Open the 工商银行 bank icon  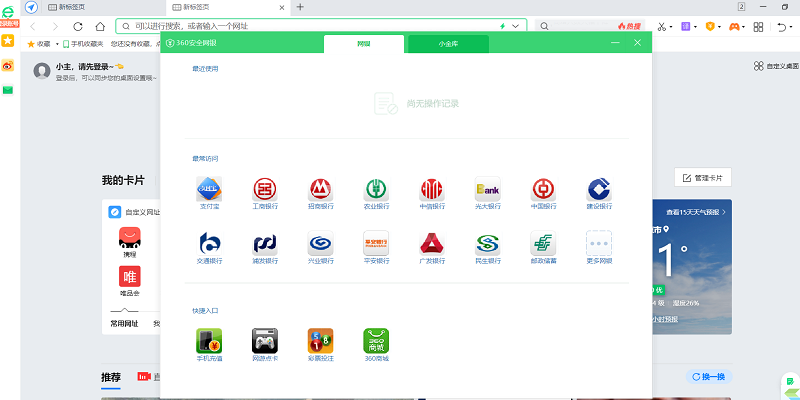tap(265, 189)
